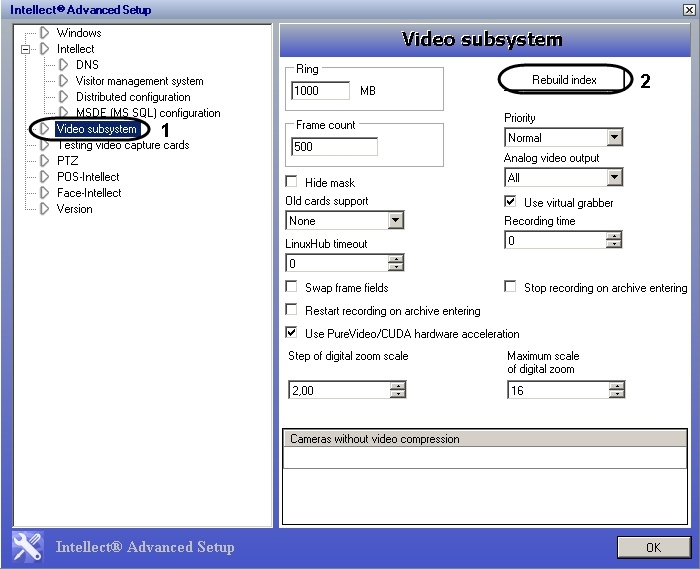This screenshot has width=700, height=569.
Task: Open Distributed configuration node
Action: (133, 97)
